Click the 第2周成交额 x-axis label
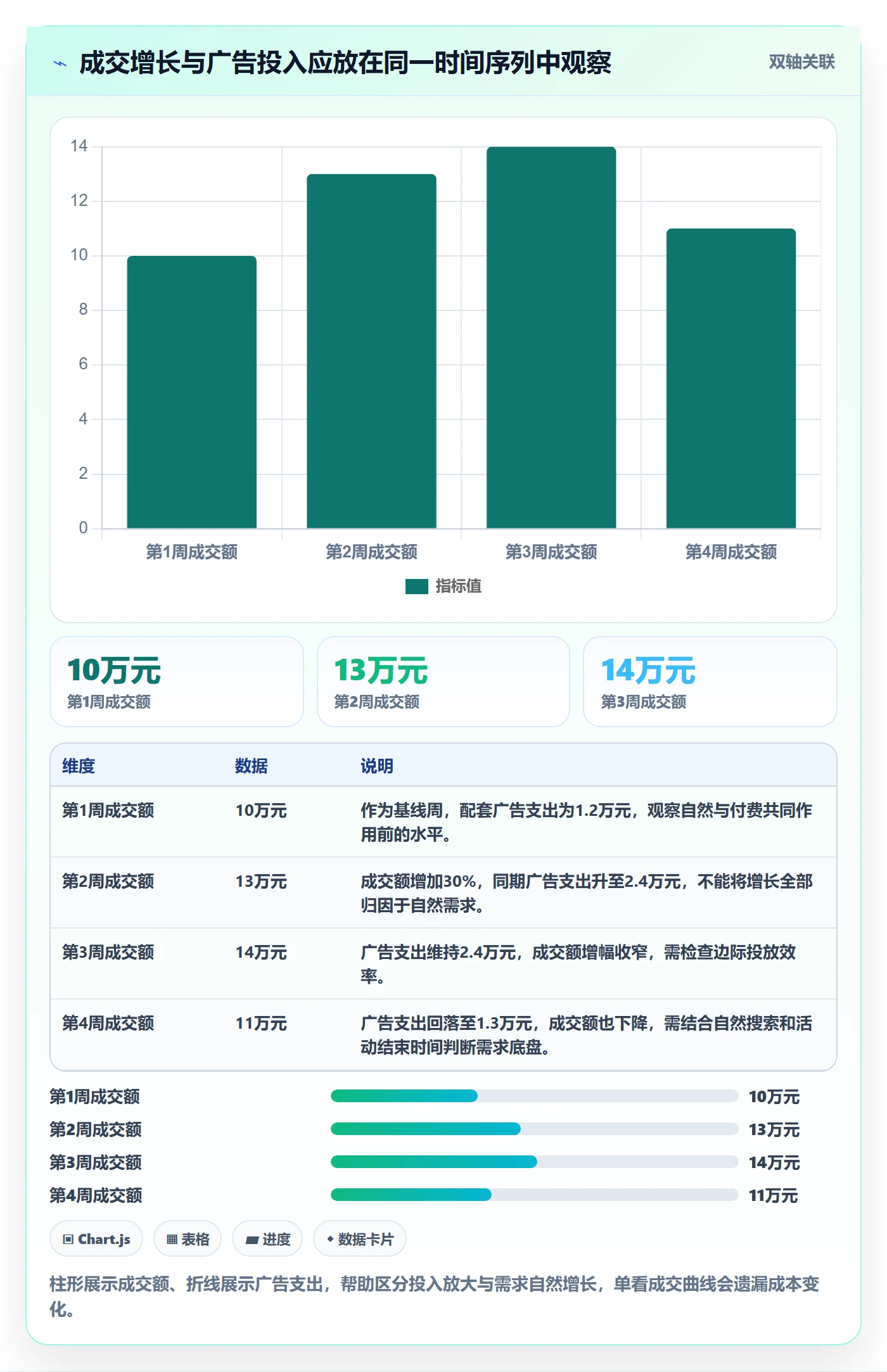The height and width of the screenshot is (1372, 887). click(371, 552)
